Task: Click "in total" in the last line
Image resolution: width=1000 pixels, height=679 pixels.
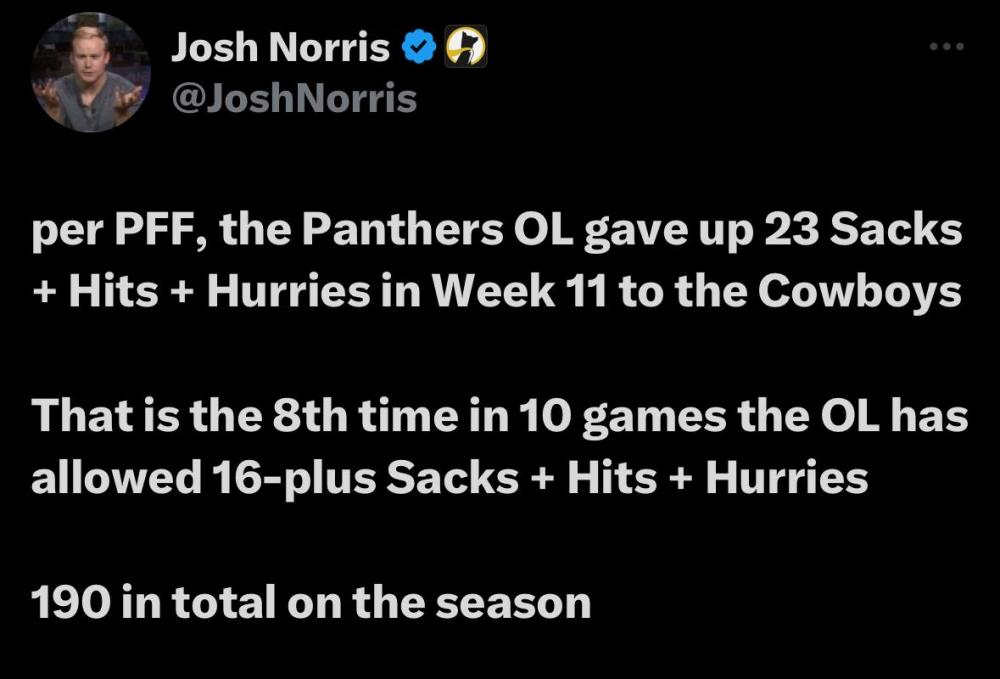Action: click(192, 603)
